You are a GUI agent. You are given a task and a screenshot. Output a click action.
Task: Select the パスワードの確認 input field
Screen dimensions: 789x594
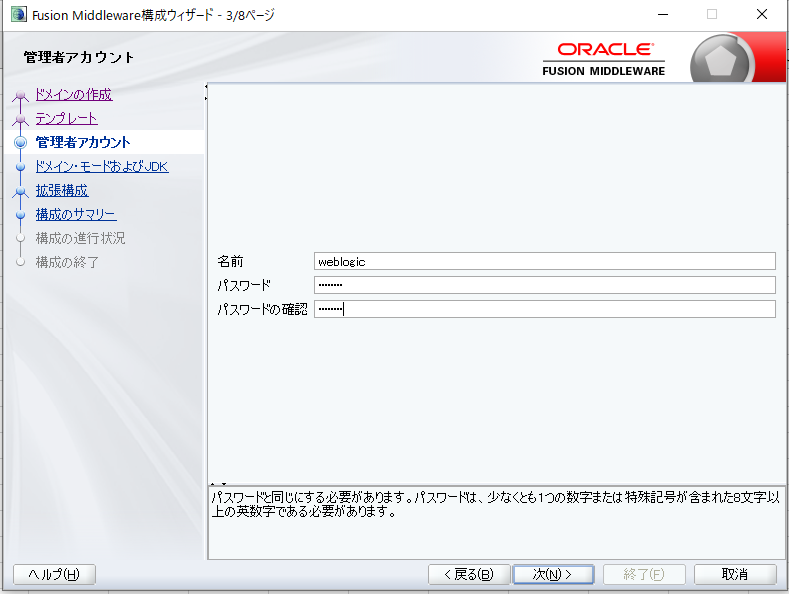[544, 309]
